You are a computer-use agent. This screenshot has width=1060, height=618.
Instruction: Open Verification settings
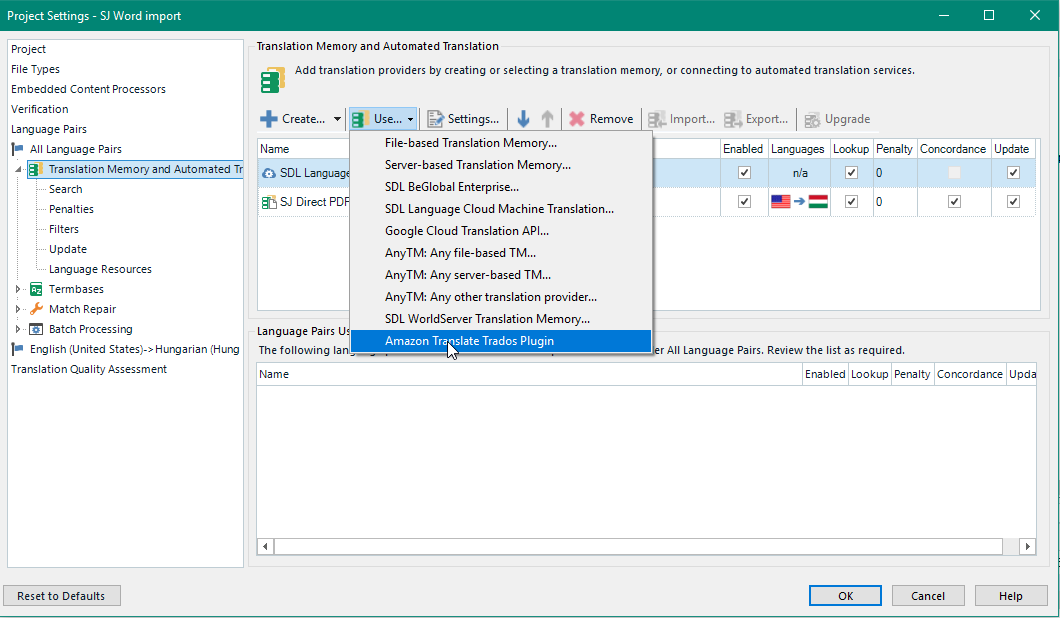pyautogui.click(x=39, y=109)
